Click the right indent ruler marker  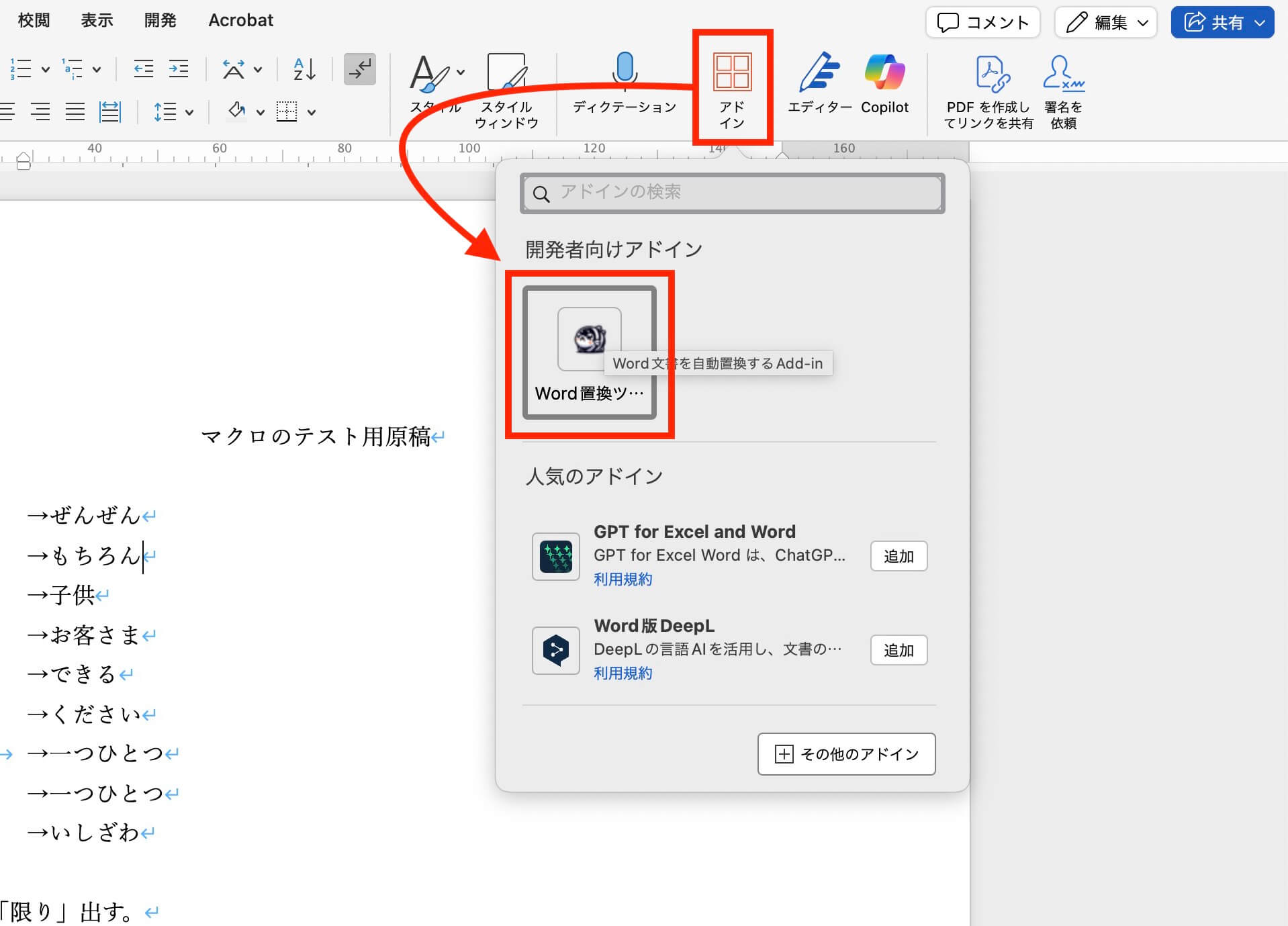[x=782, y=155]
